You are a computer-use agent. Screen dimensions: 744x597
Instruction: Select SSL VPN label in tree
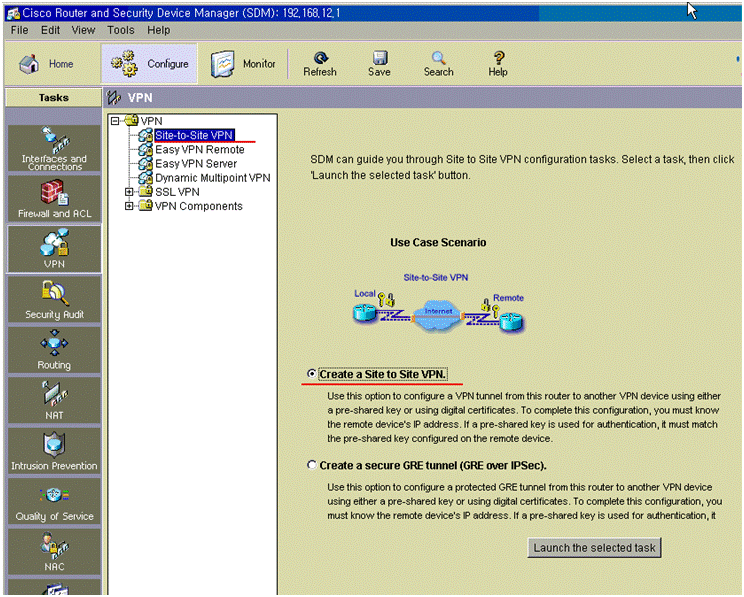(177, 192)
